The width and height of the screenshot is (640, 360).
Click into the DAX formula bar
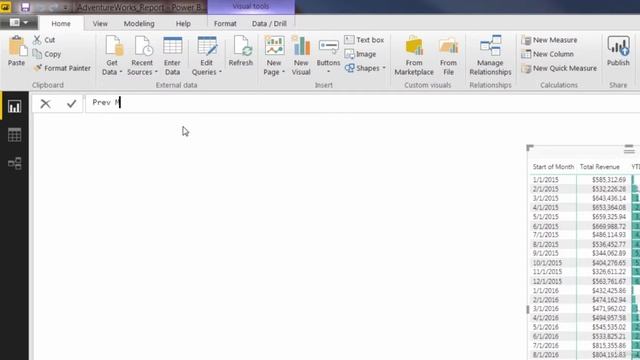click(x=362, y=103)
